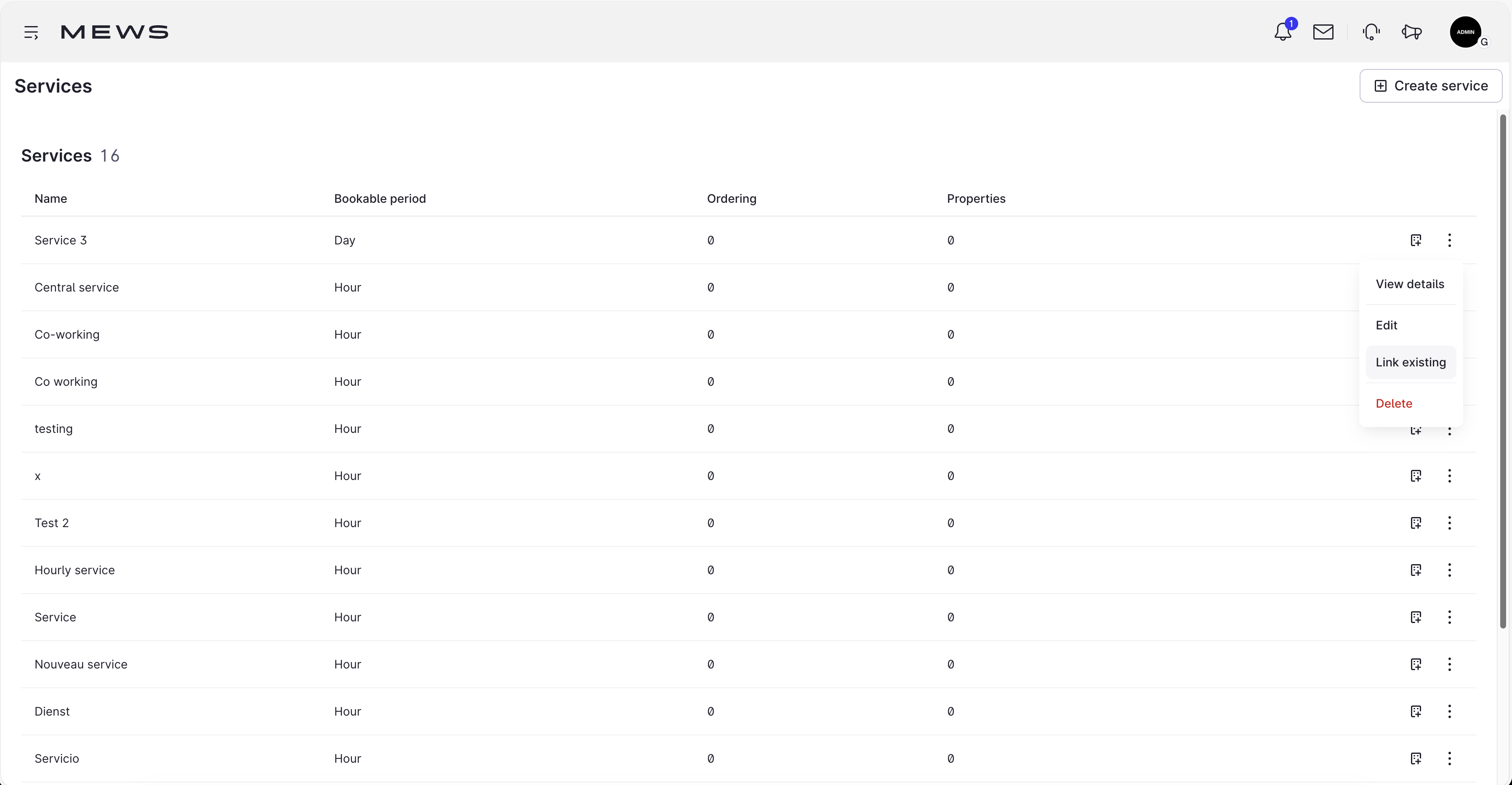The image size is (1512, 785).
Task: Open the three-dot menu for Hourly service
Action: tap(1449, 570)
